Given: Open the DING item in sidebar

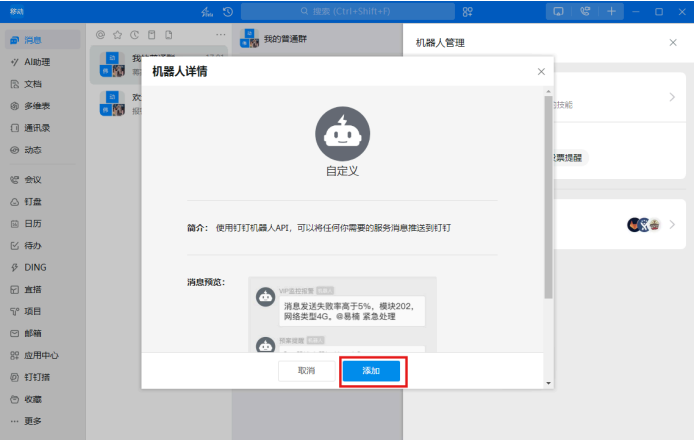Looking at the screenshot, I should [34, 267].
